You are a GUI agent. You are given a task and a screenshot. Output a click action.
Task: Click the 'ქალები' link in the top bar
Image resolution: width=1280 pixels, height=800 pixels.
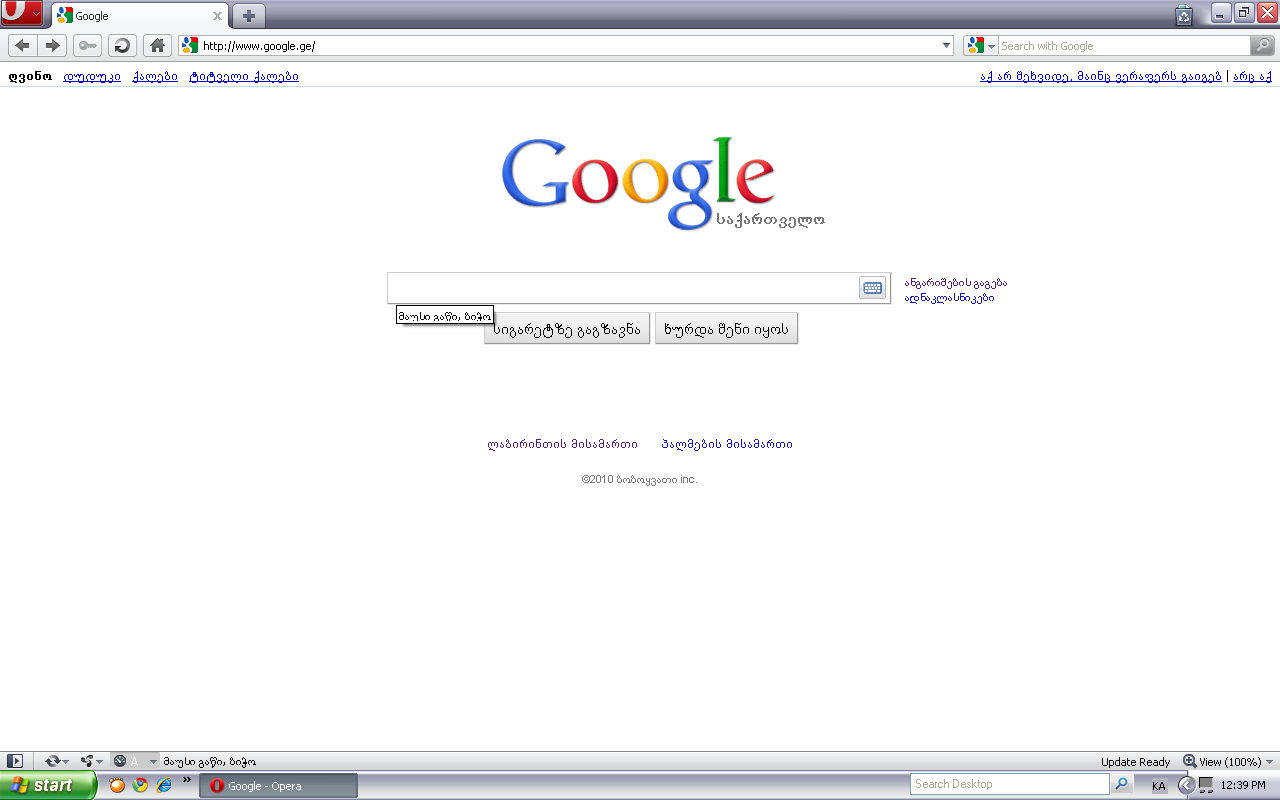[155, 76]
